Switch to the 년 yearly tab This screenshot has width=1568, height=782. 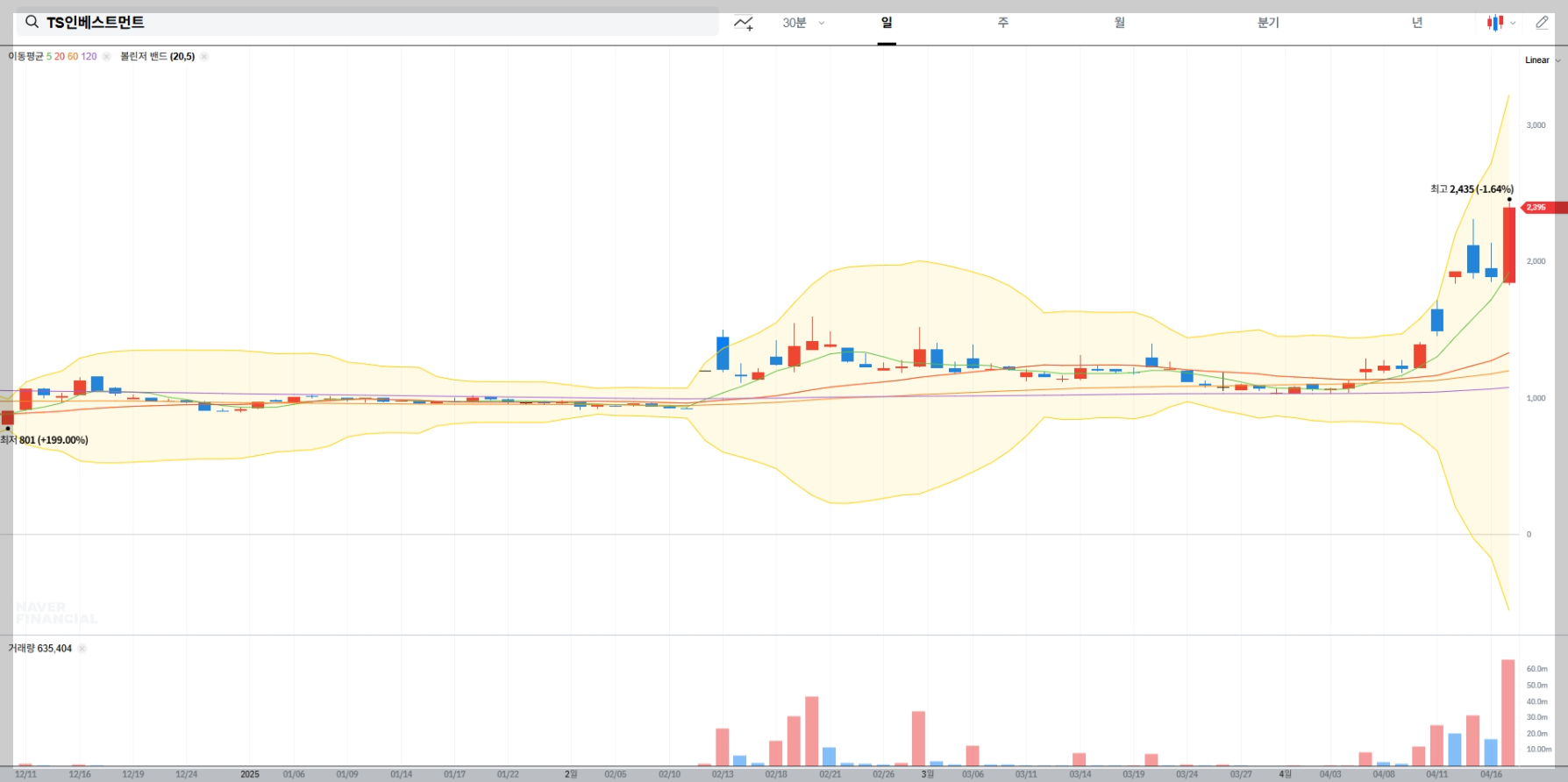(1417, 23)
